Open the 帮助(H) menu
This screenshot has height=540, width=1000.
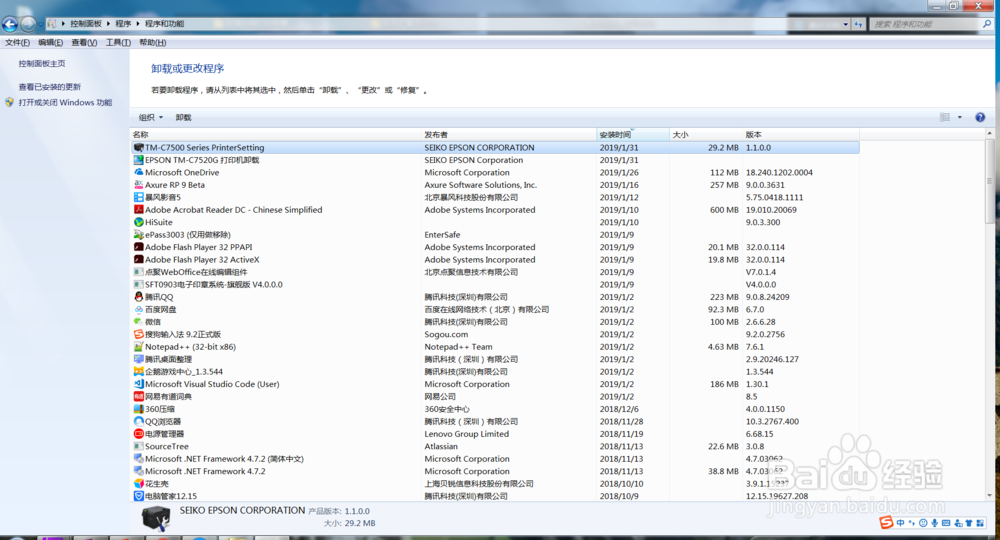click(152, 43)
